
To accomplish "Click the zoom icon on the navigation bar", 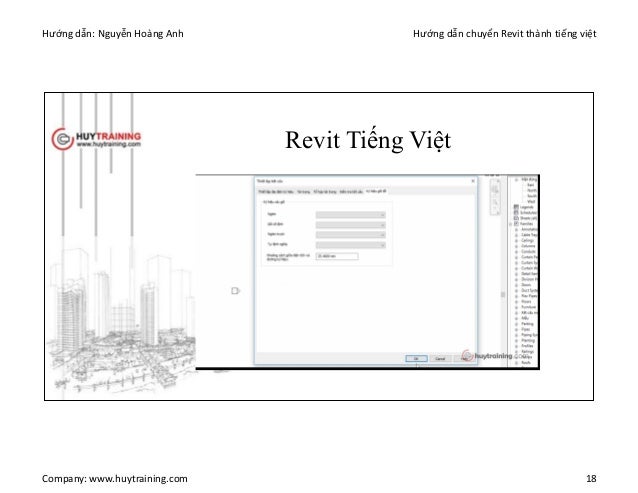I will tap(496, 202).
